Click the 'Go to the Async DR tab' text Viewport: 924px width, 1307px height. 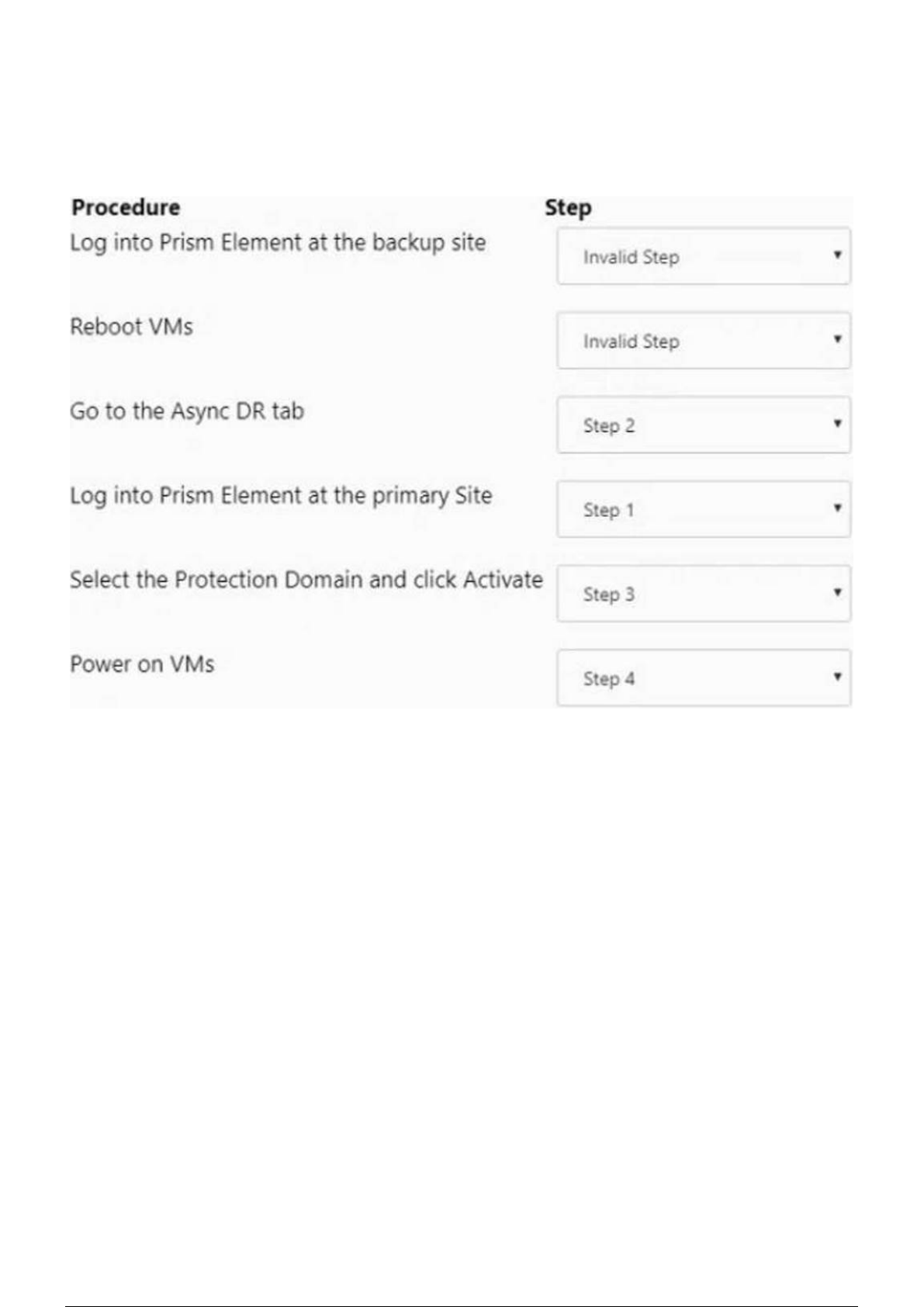pyautogui.click(x=187, y=411)
